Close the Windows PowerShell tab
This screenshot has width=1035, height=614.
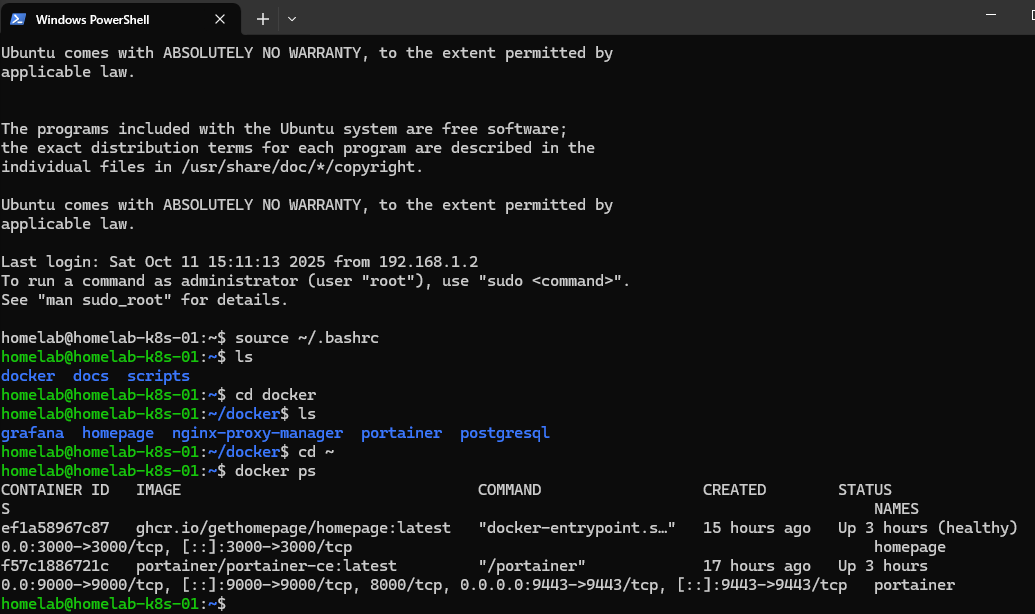coord(220,19)
